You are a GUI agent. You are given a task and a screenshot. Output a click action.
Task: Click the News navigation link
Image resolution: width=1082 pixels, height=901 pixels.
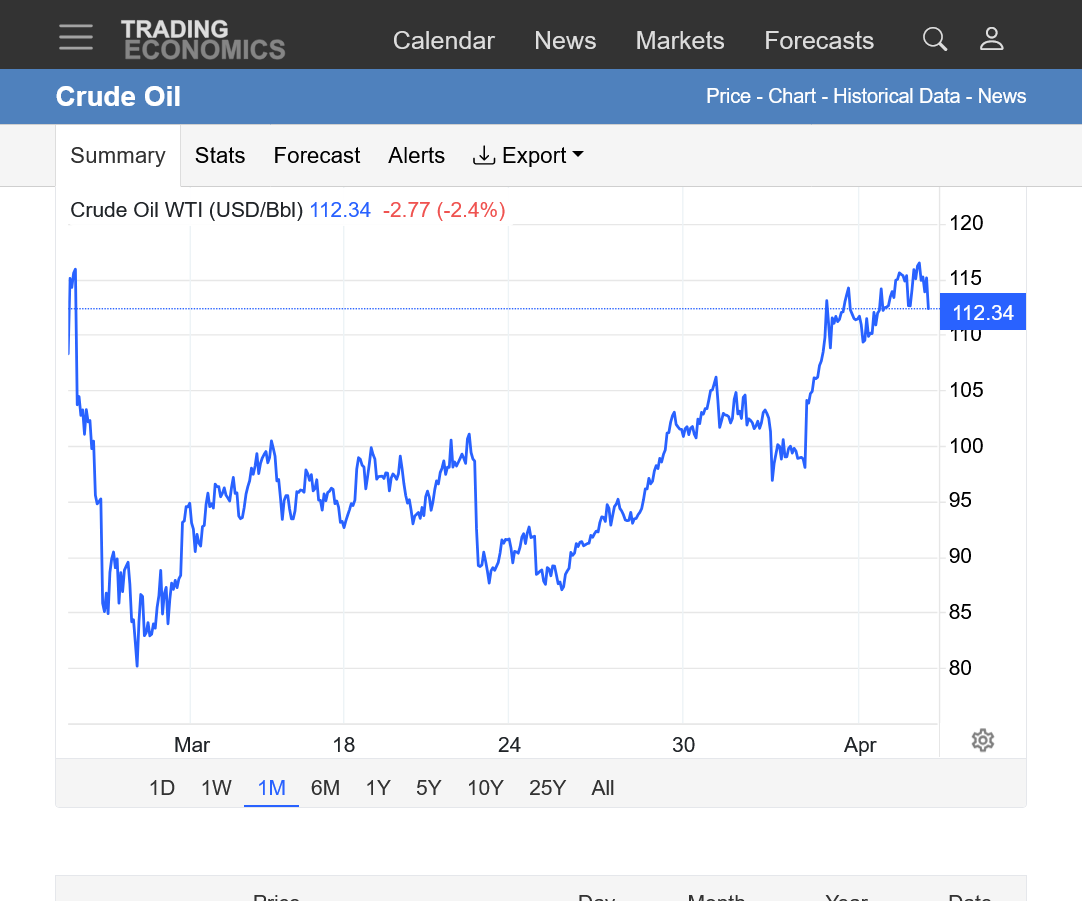click(x=565, y=41)
